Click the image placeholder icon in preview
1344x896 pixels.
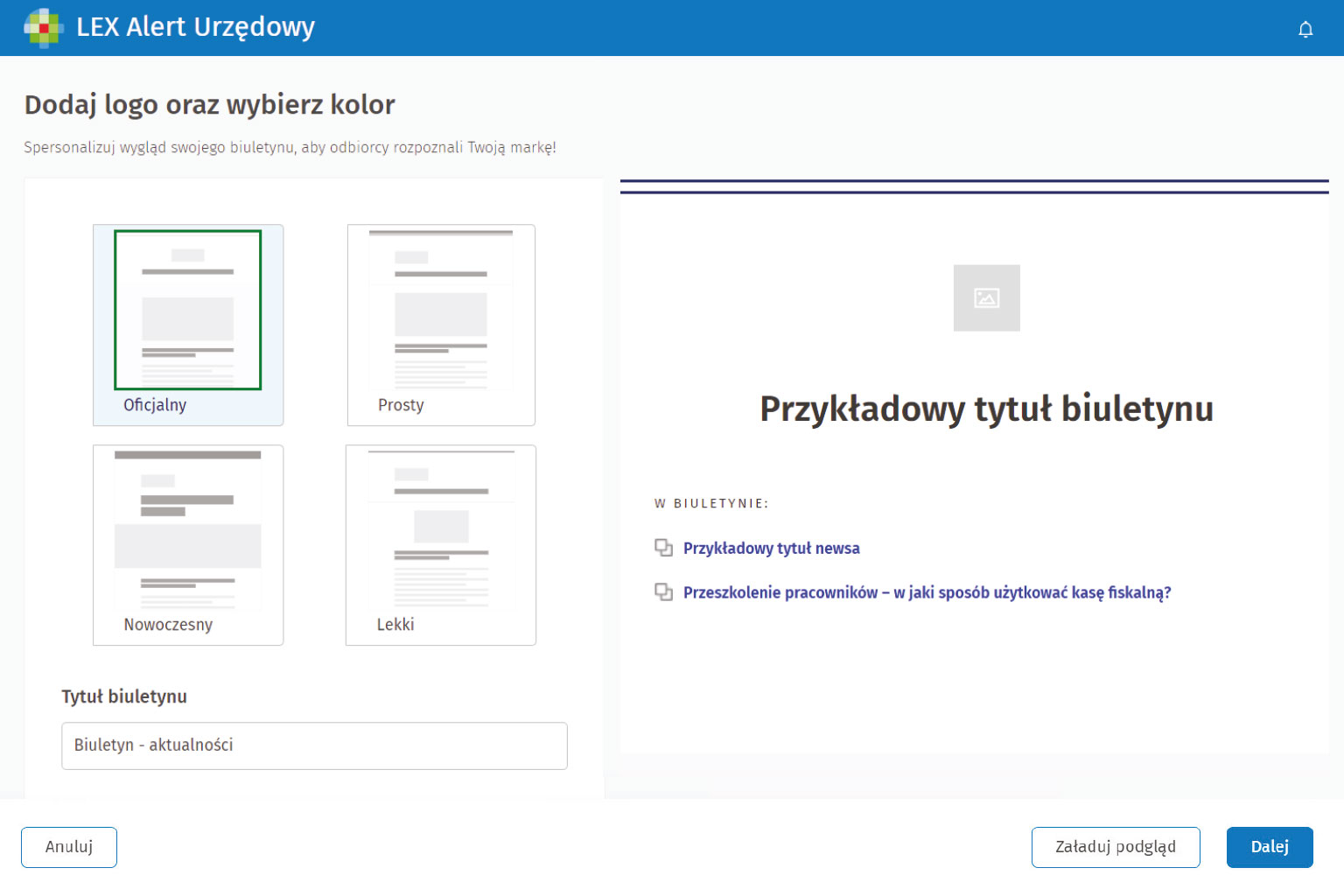(x=986, y=298)
